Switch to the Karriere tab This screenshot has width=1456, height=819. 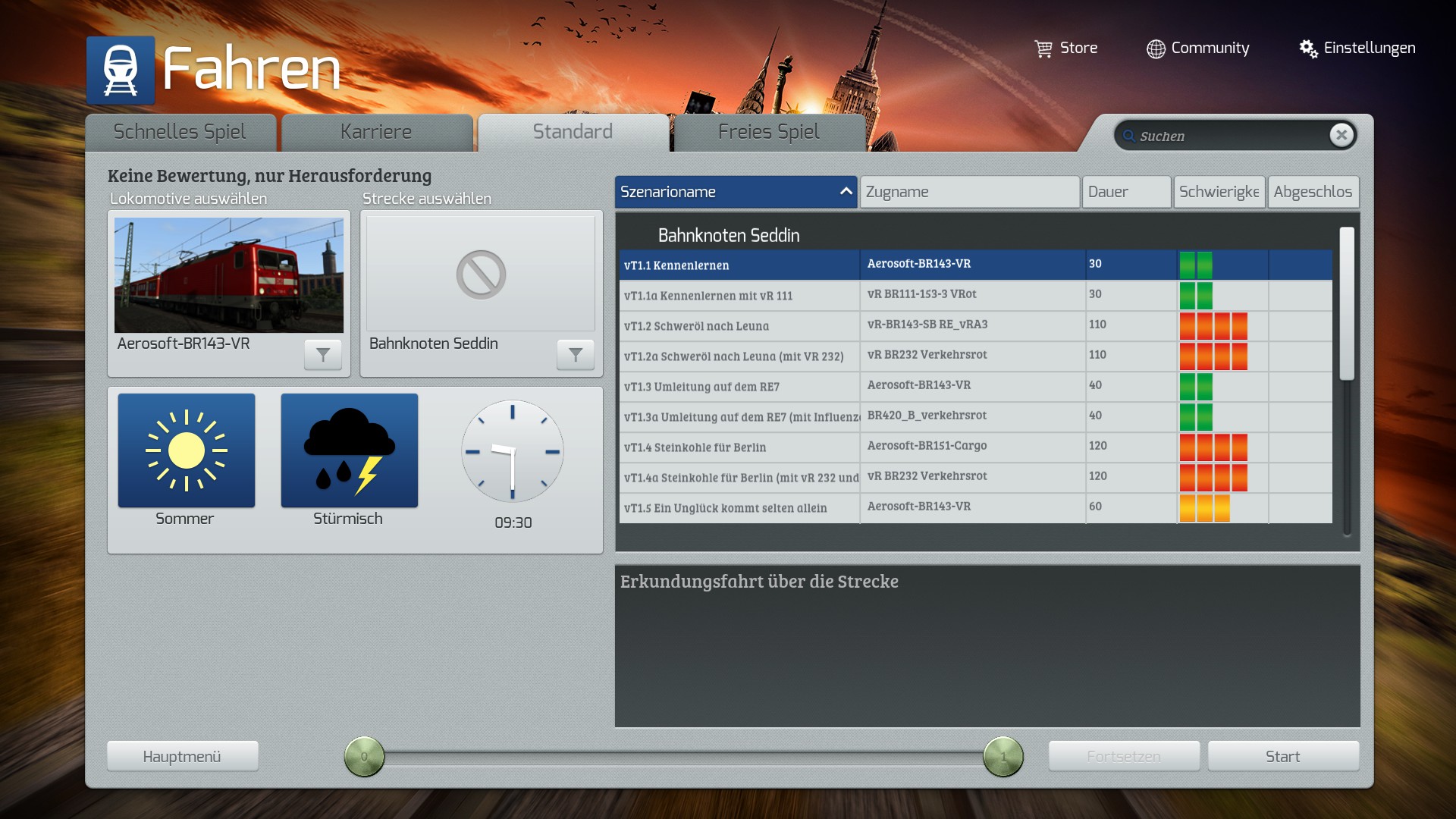[x=376, y=132]
